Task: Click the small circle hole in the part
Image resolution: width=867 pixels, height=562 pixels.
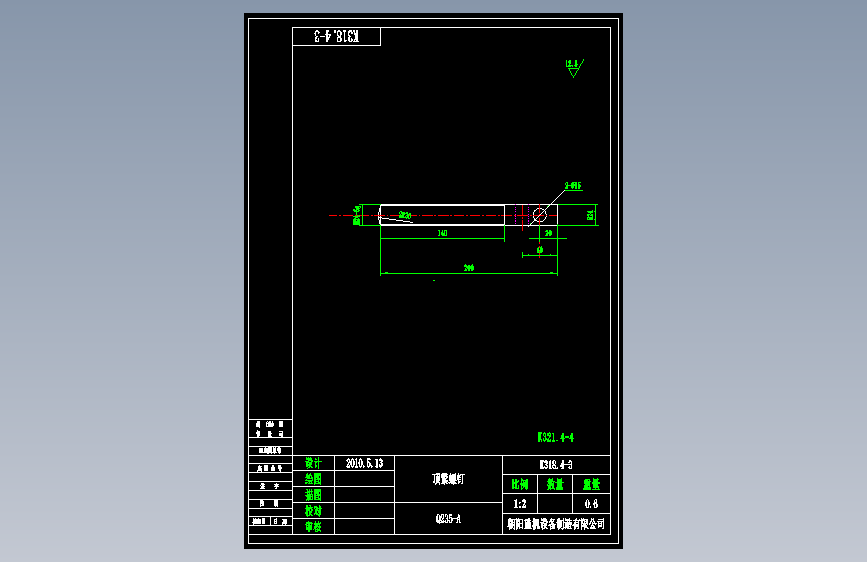Action: point(540,215)
